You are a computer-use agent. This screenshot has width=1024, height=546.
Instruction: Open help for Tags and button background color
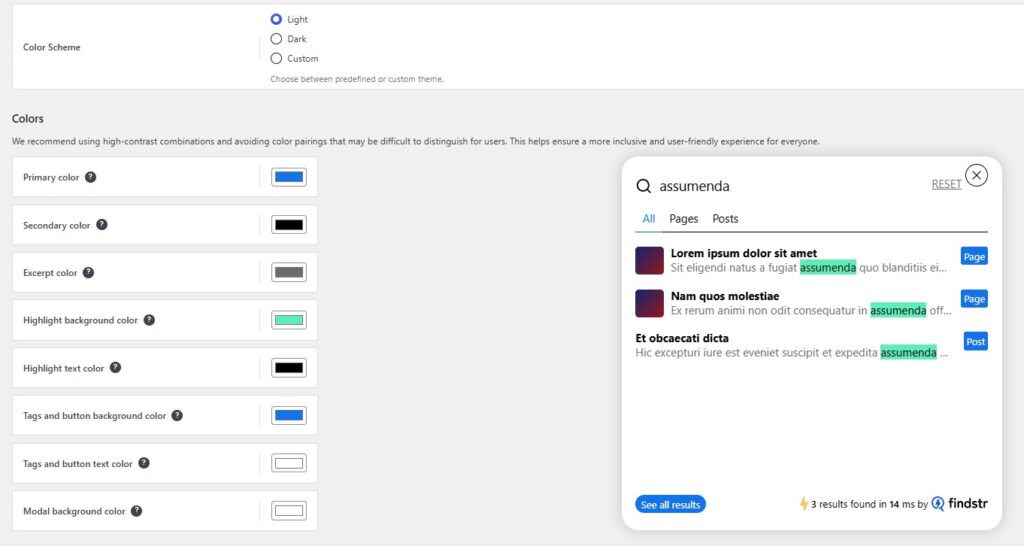coord(178,415)
